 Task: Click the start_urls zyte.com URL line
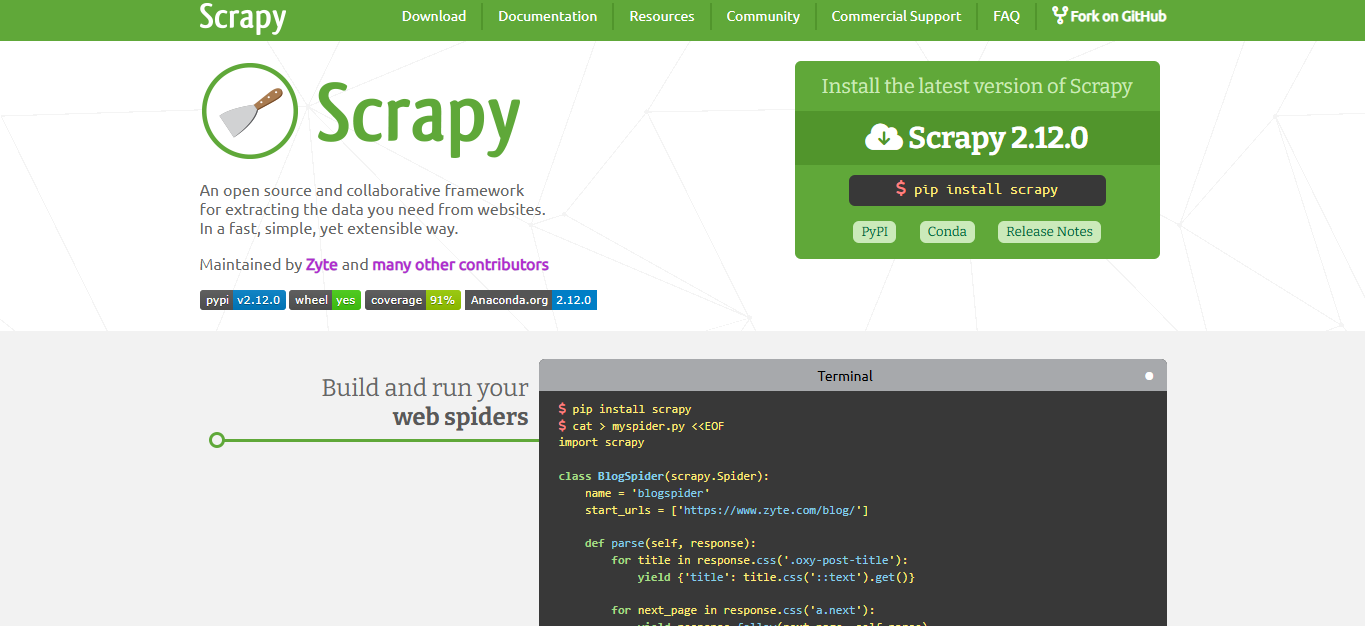pos(727,510)
